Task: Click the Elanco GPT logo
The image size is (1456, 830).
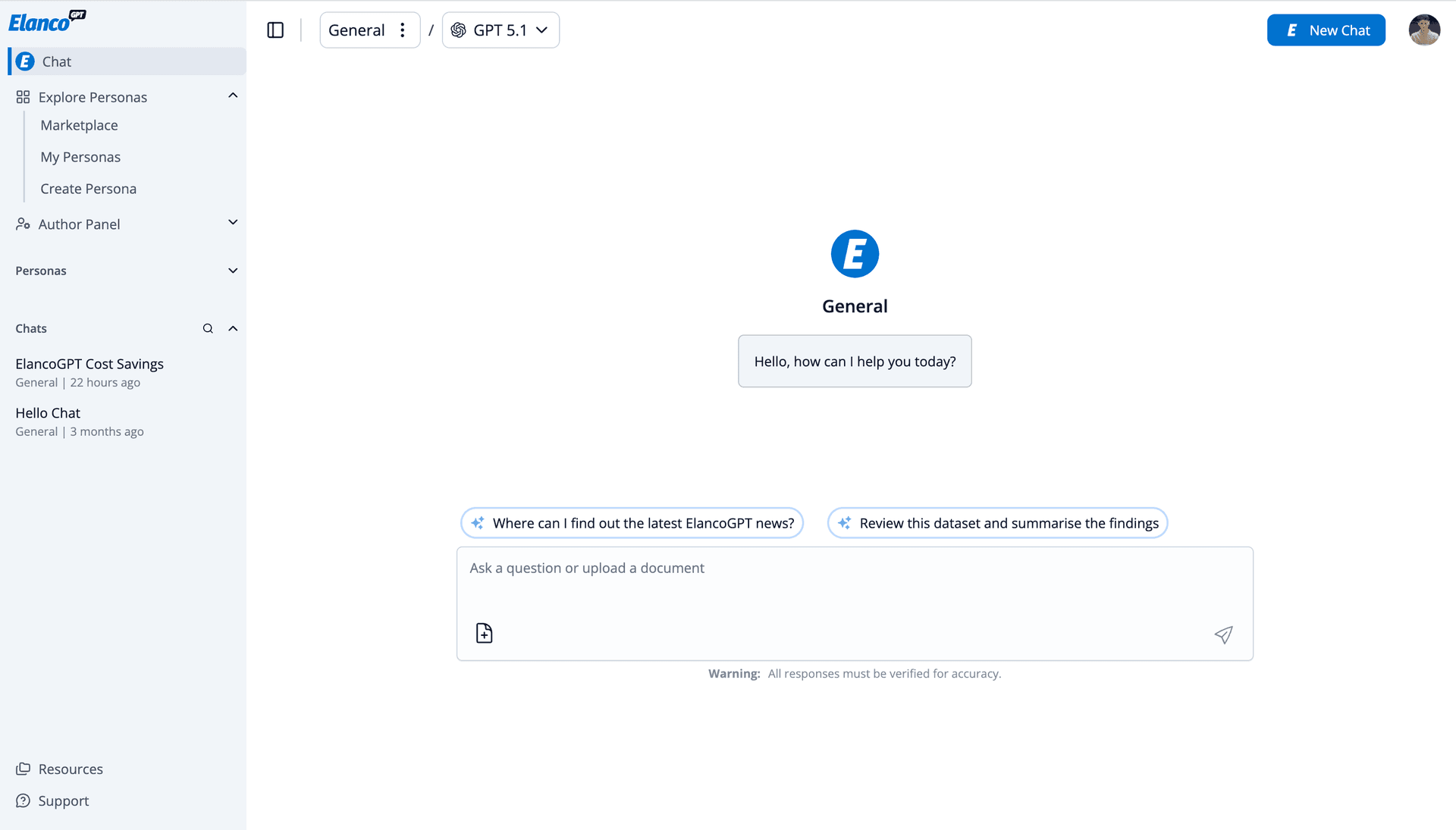Action: click(x=47, y=21)
